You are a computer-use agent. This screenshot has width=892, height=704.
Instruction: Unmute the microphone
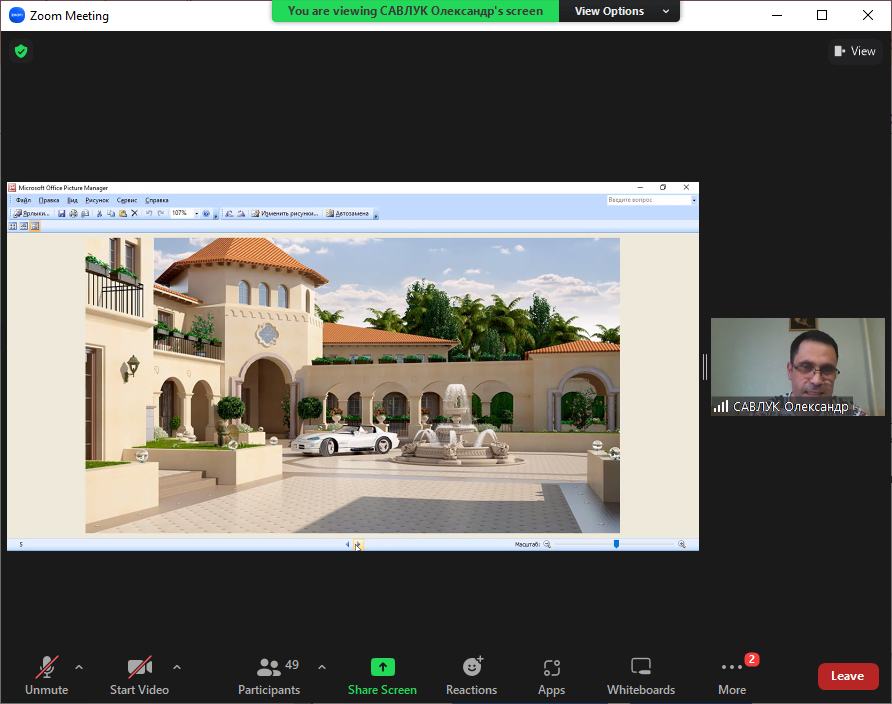[46, 676]
